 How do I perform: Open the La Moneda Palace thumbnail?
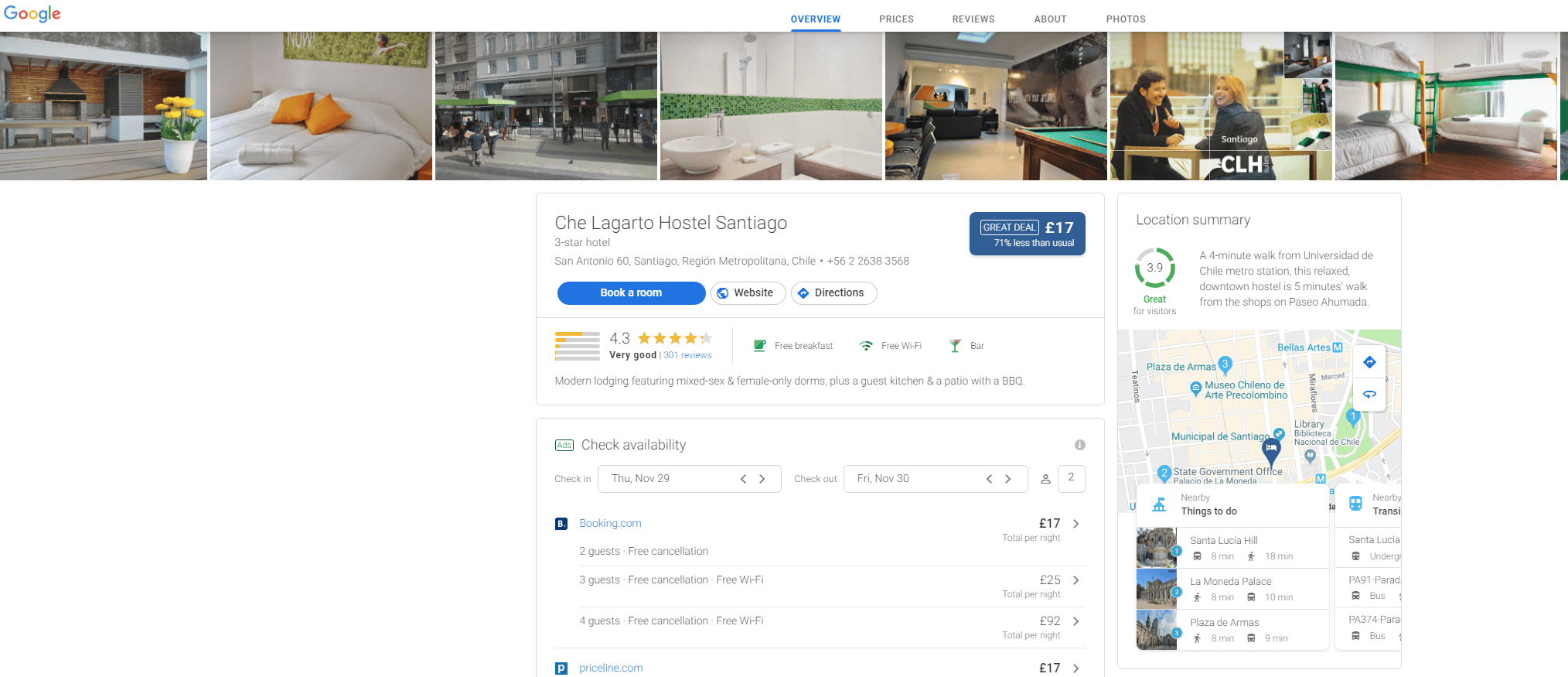pyautogui.click(x=1157, y=589)
